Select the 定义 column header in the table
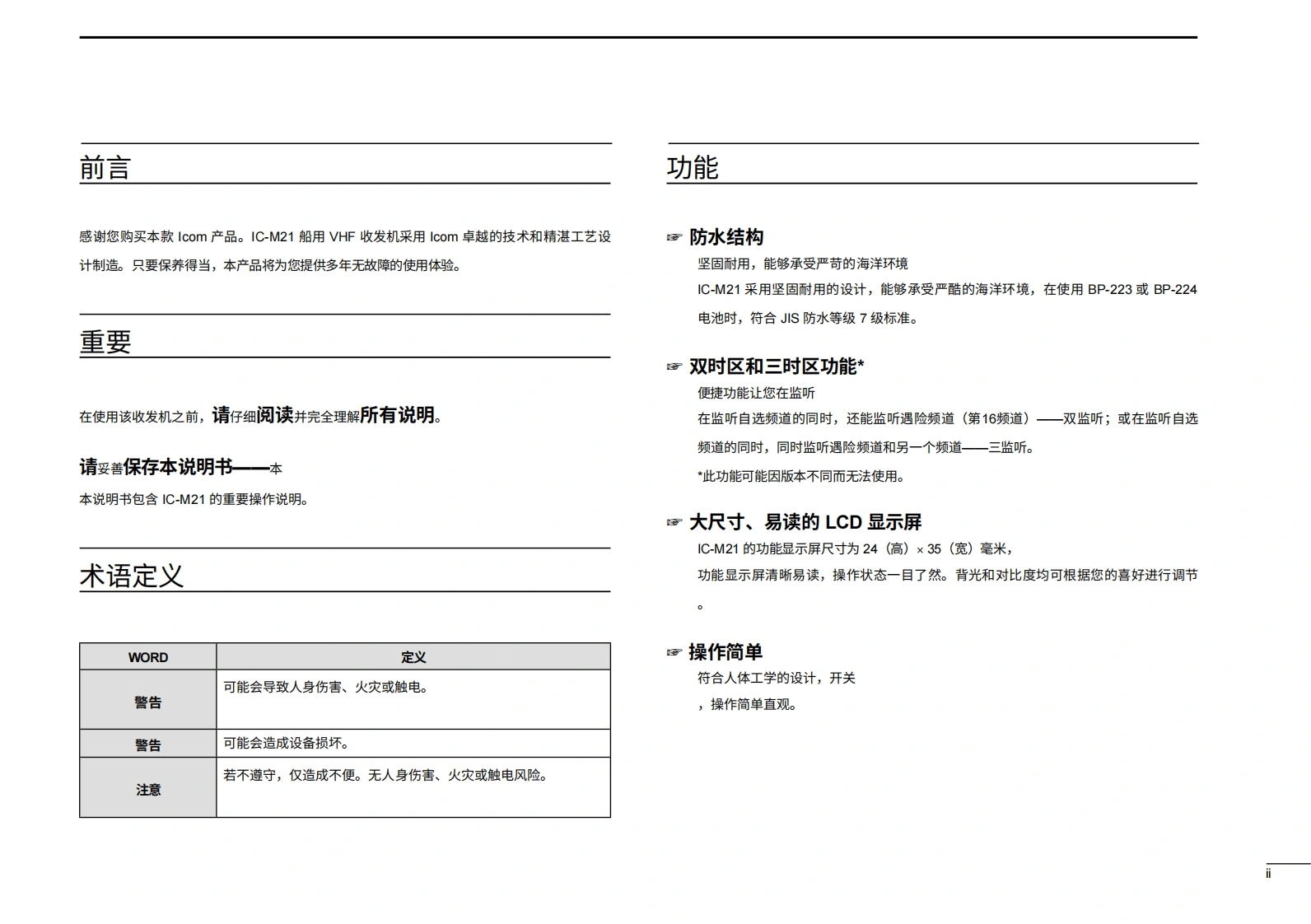 [x=413, y=657]
